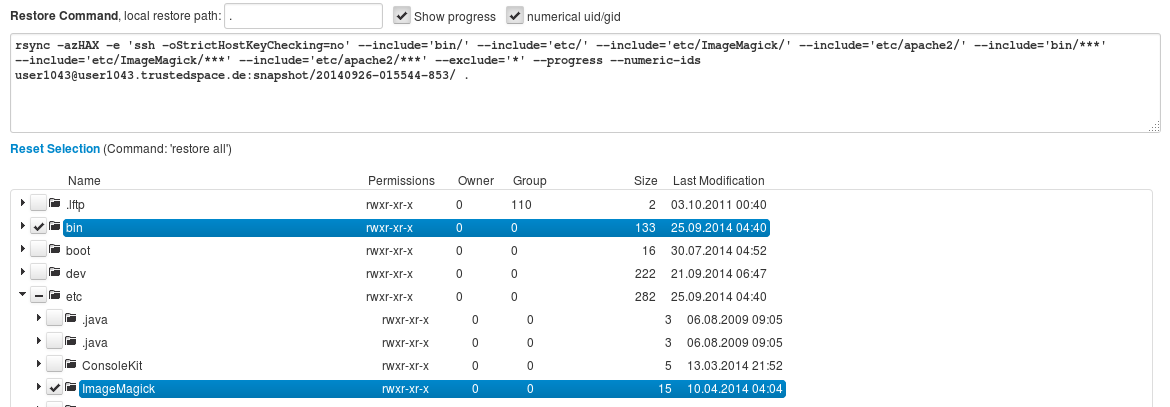1170x407 pixels.
Task: Click the dev folder icon
Action: click(55, 274)
